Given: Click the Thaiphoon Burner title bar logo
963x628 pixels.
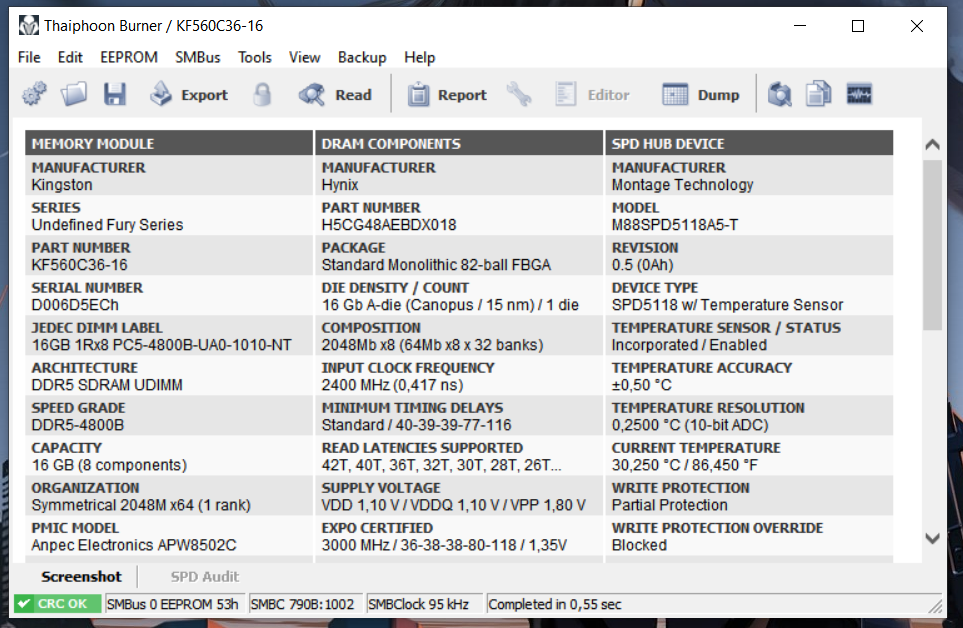Looking at the screenshot, I should click(28, 26).
